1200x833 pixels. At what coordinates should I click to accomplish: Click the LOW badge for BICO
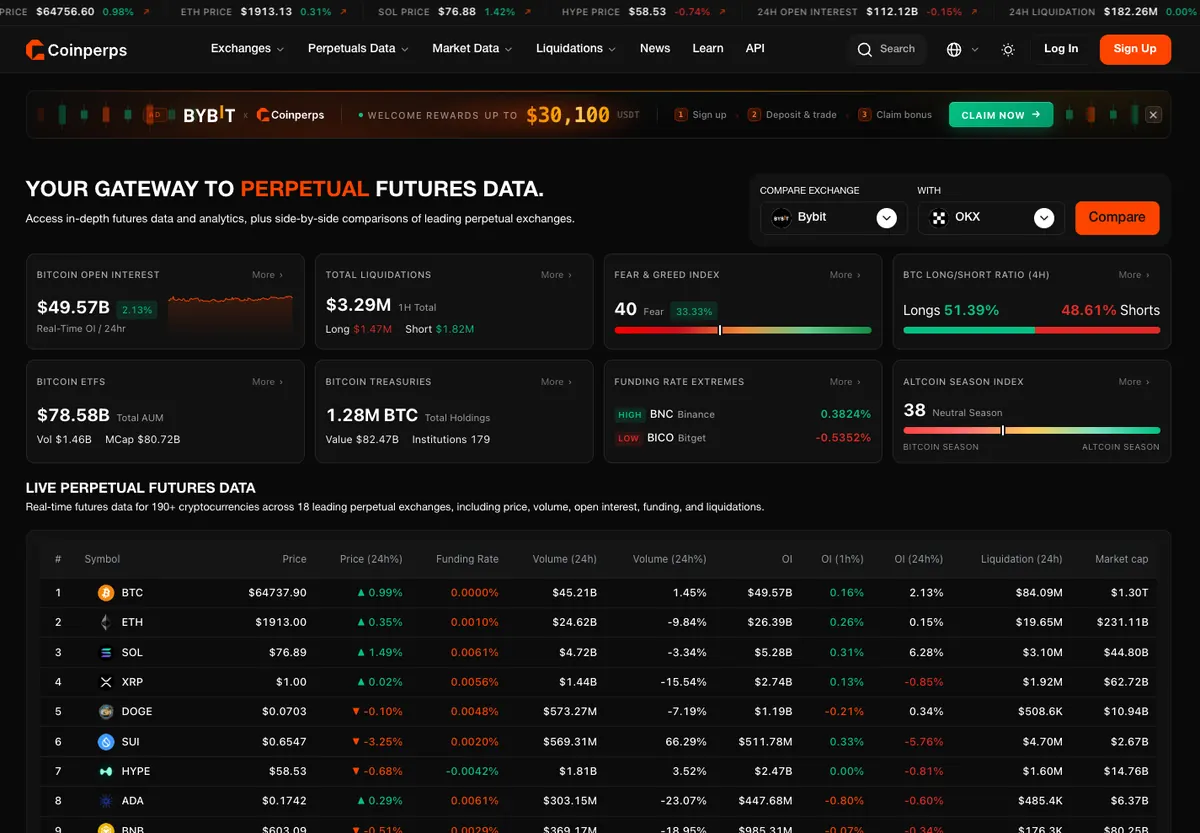(x=628, y=438)
